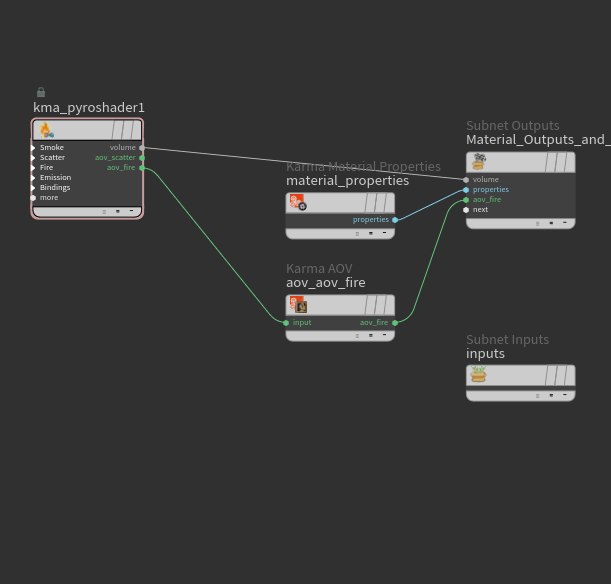Collapse inputs node using footer minus button
The width and height of the screenshot is (611, 584).
click(x=565, y=395)
